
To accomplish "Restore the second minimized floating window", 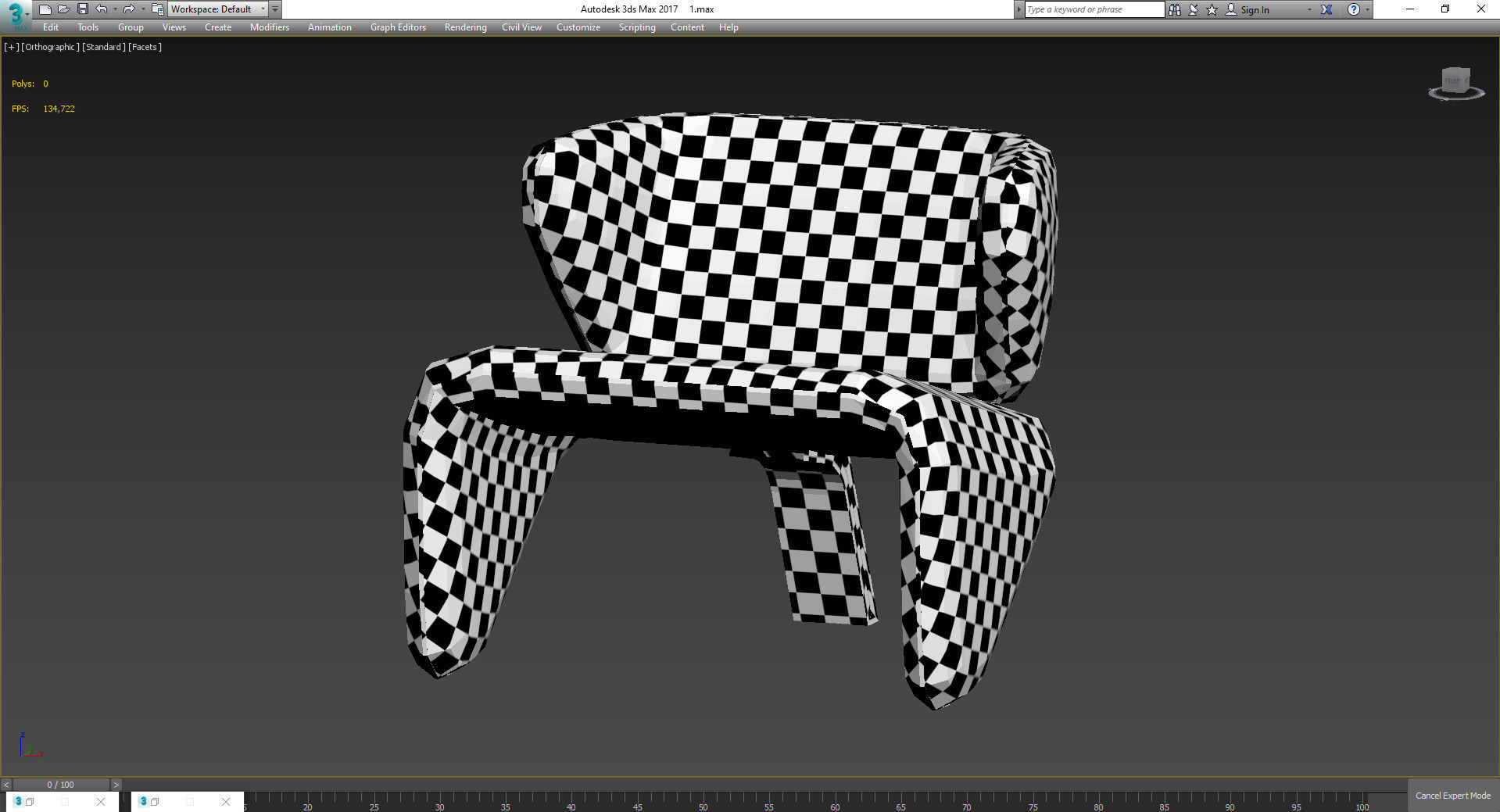I will [155, 802].
